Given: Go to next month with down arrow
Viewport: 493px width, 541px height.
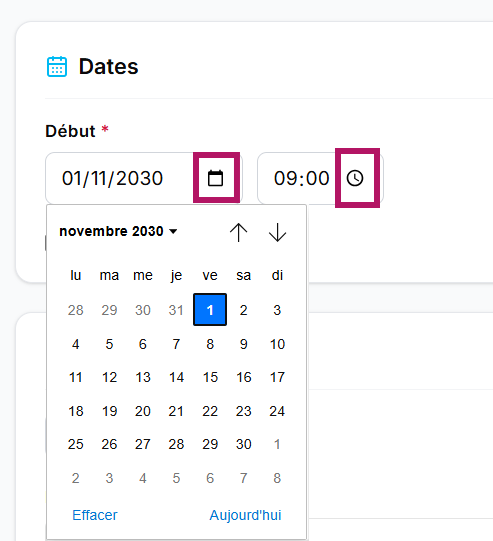Looking at the screenshot, I should click(x=277, y=232).
